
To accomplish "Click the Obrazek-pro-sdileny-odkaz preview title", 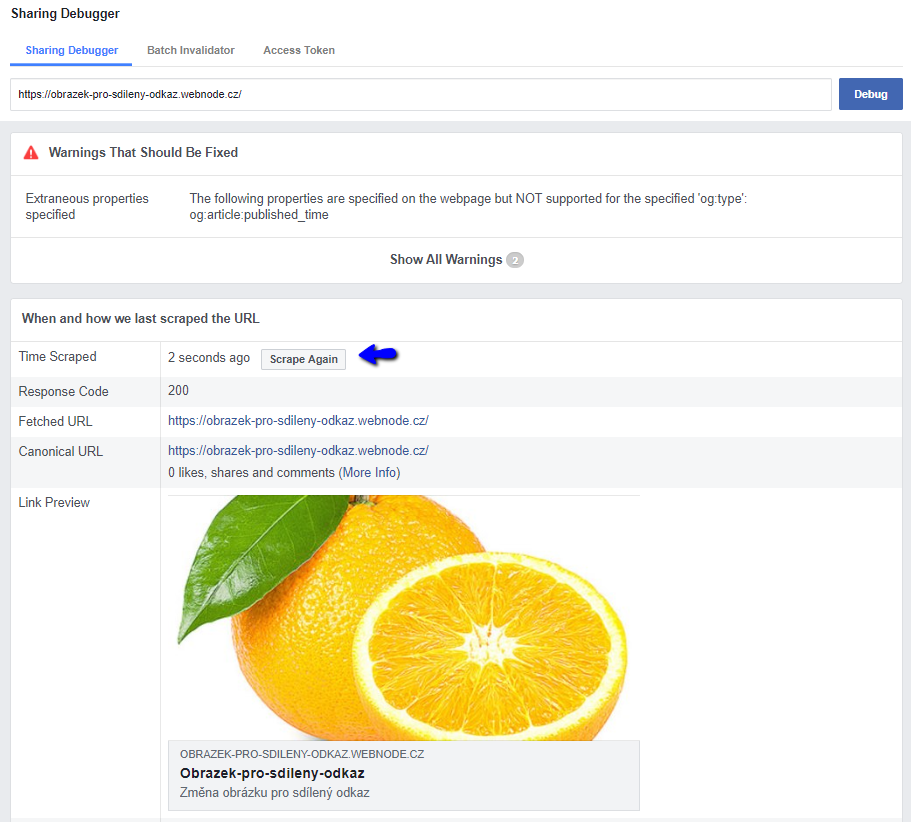I will [x=272, y=773].
